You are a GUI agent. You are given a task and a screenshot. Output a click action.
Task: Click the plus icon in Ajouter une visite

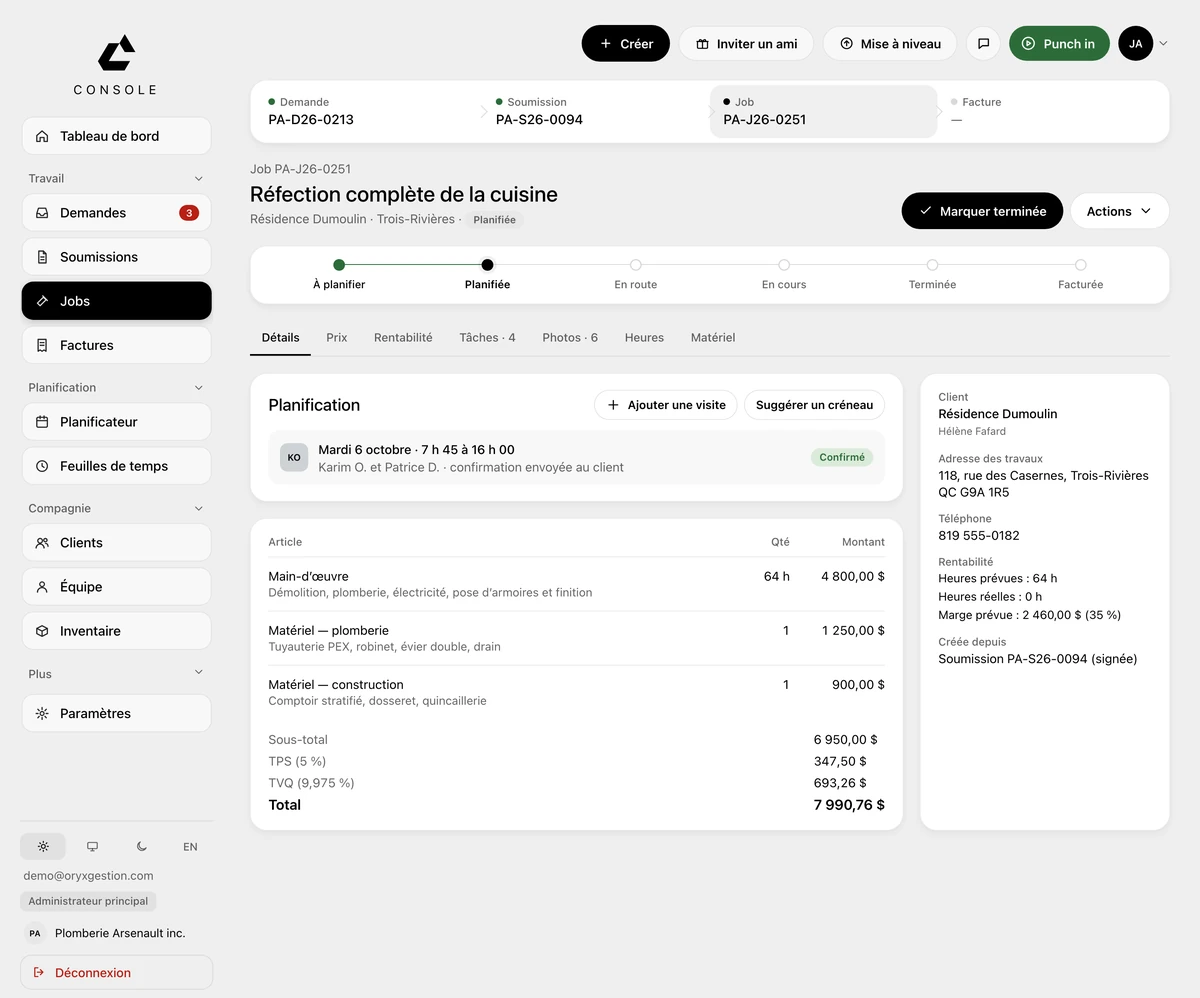613,405
